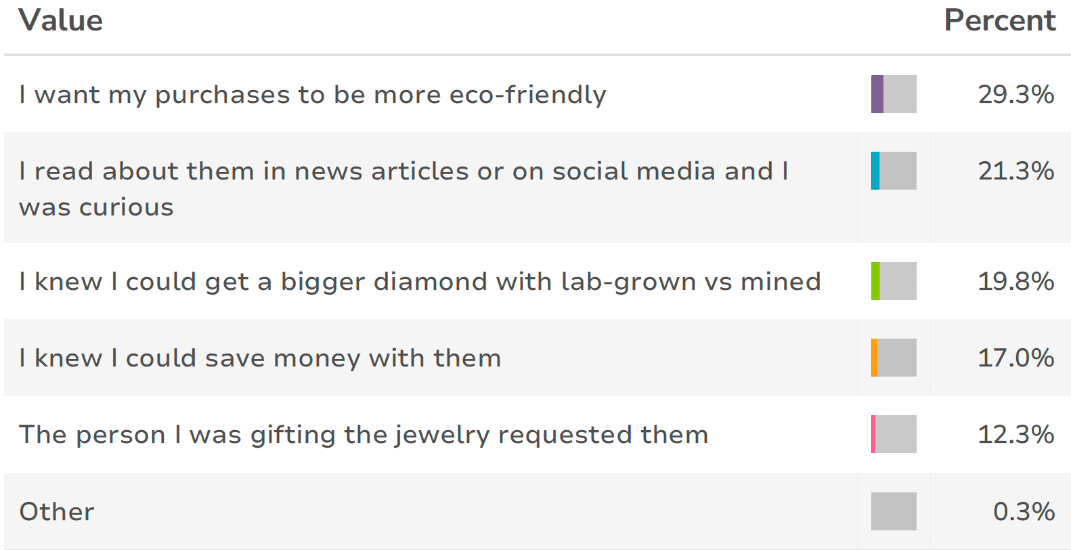Click the 12.3% value

click(1015, 435)
